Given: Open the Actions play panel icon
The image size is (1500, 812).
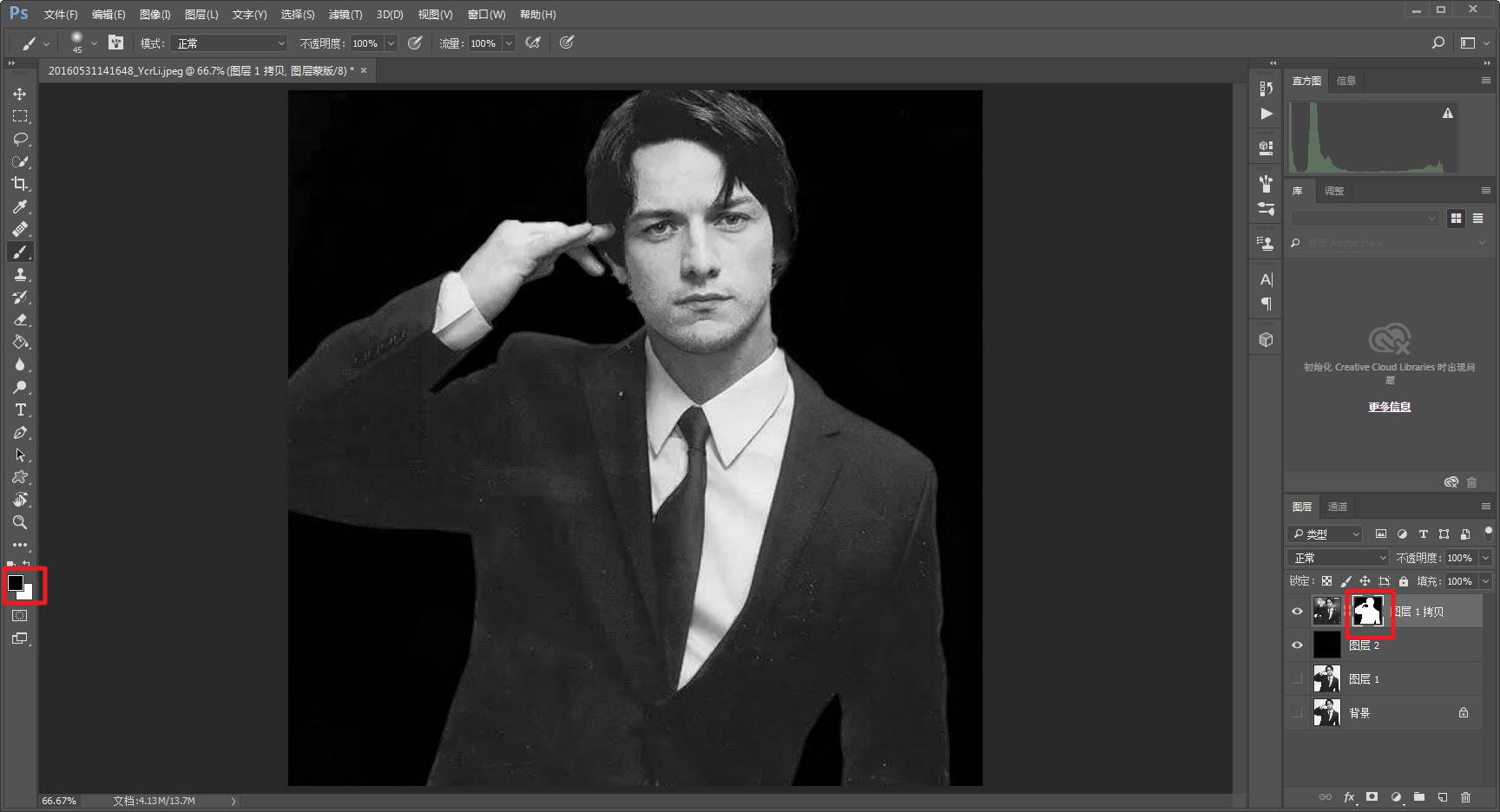Looking at the screenshot, I should tap(1266, 114).
